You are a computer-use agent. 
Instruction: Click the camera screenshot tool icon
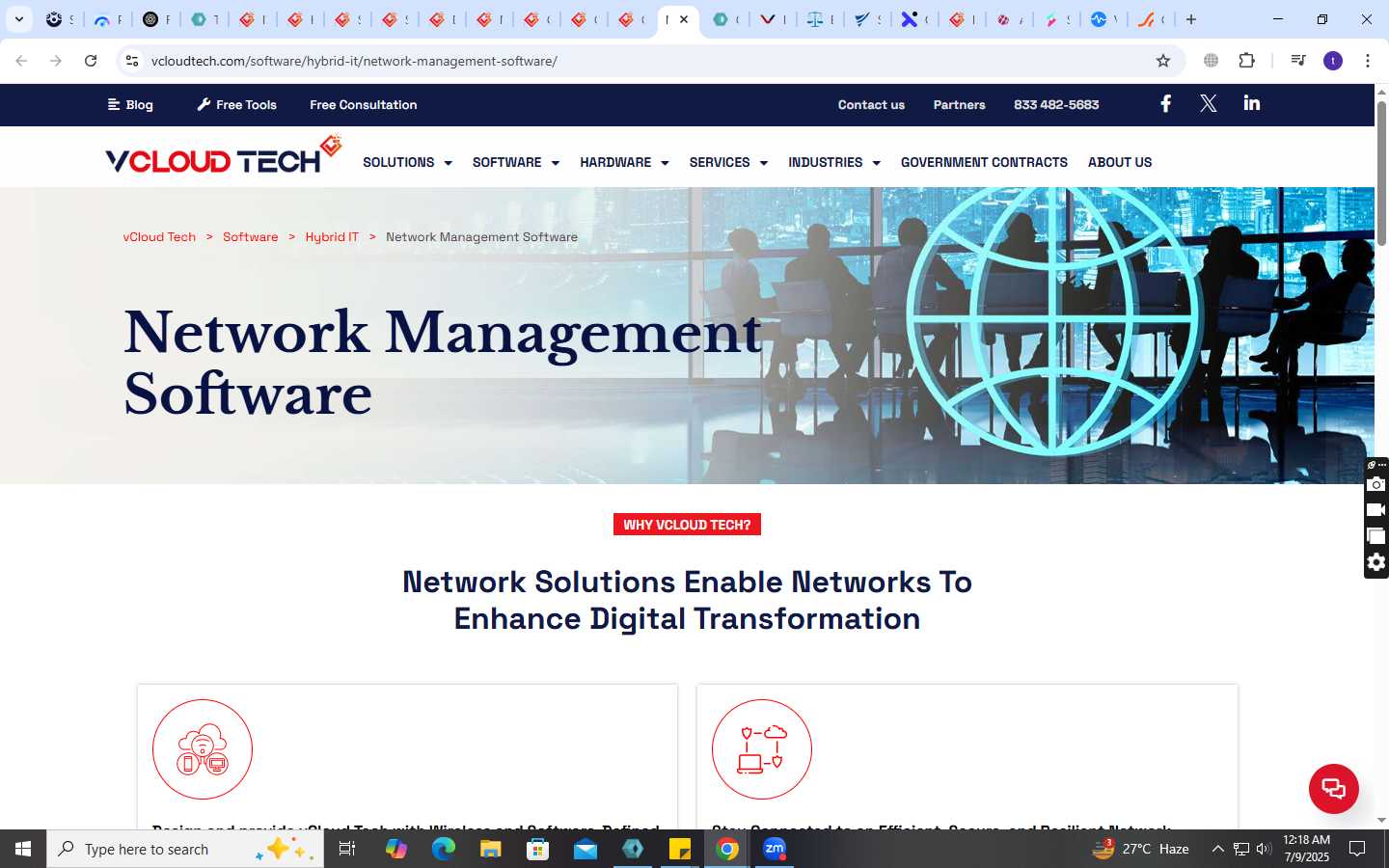tap(1376, 484)
